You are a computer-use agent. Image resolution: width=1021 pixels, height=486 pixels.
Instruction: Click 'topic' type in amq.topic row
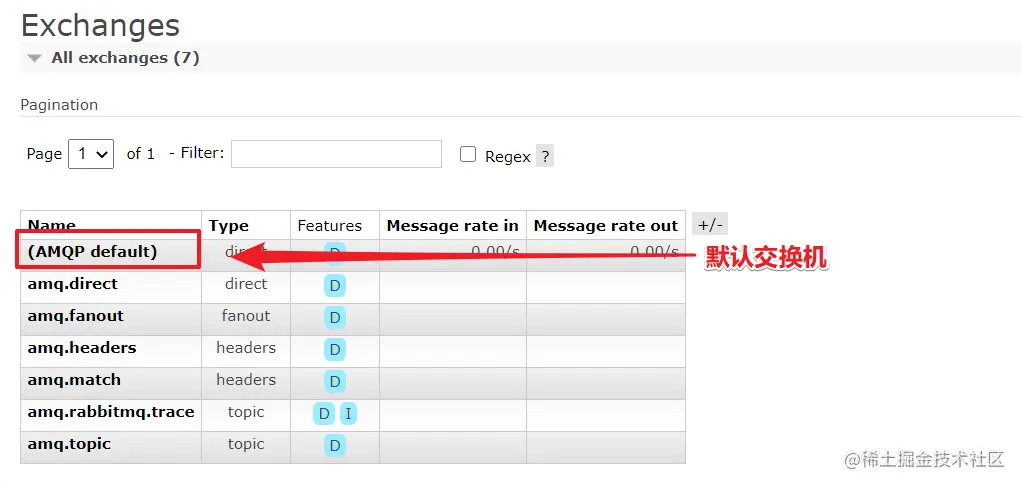click(x=246, y=444)
